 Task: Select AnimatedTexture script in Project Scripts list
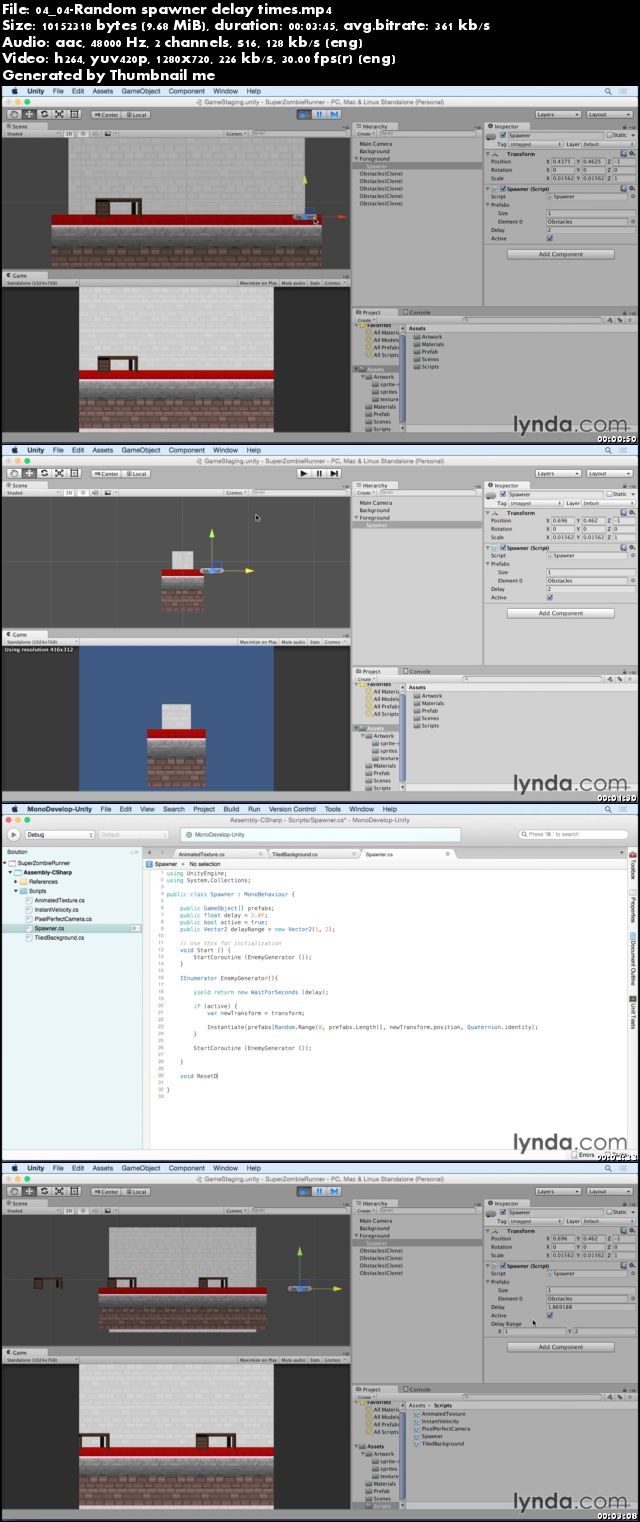[441, 1414]
